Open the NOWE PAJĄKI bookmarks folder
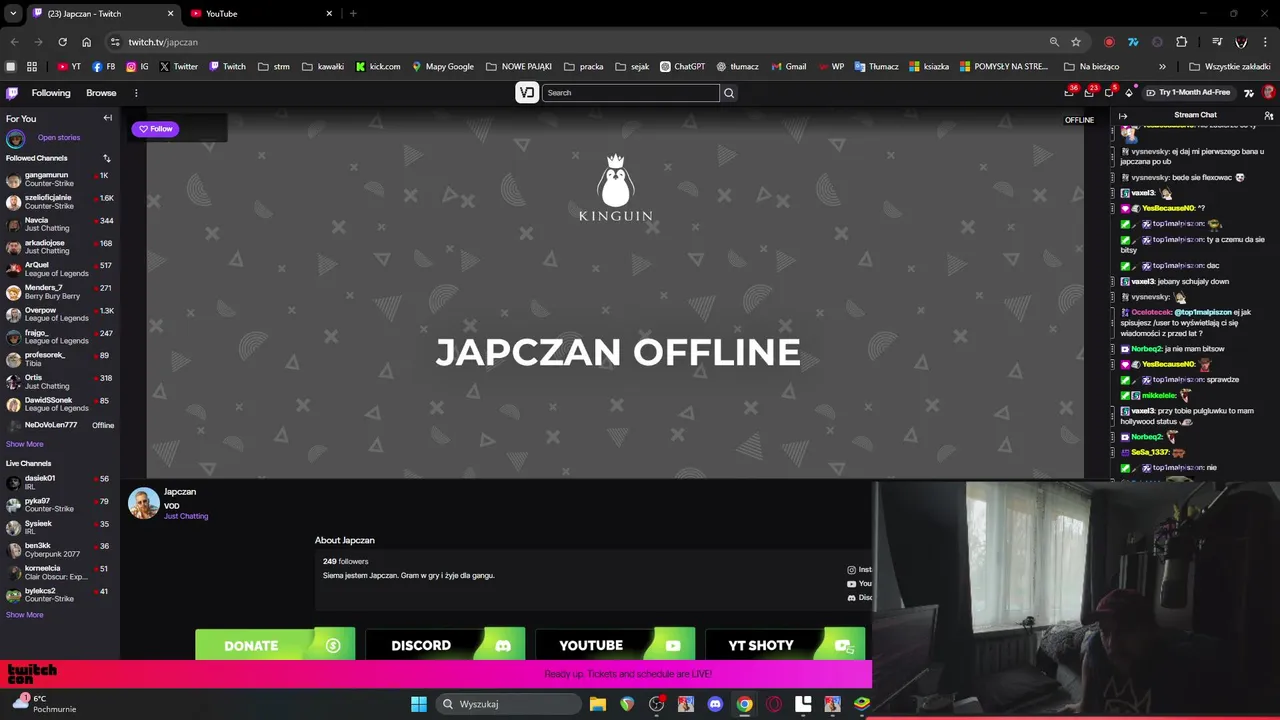 pyautogui.click(x=518, y=67)
